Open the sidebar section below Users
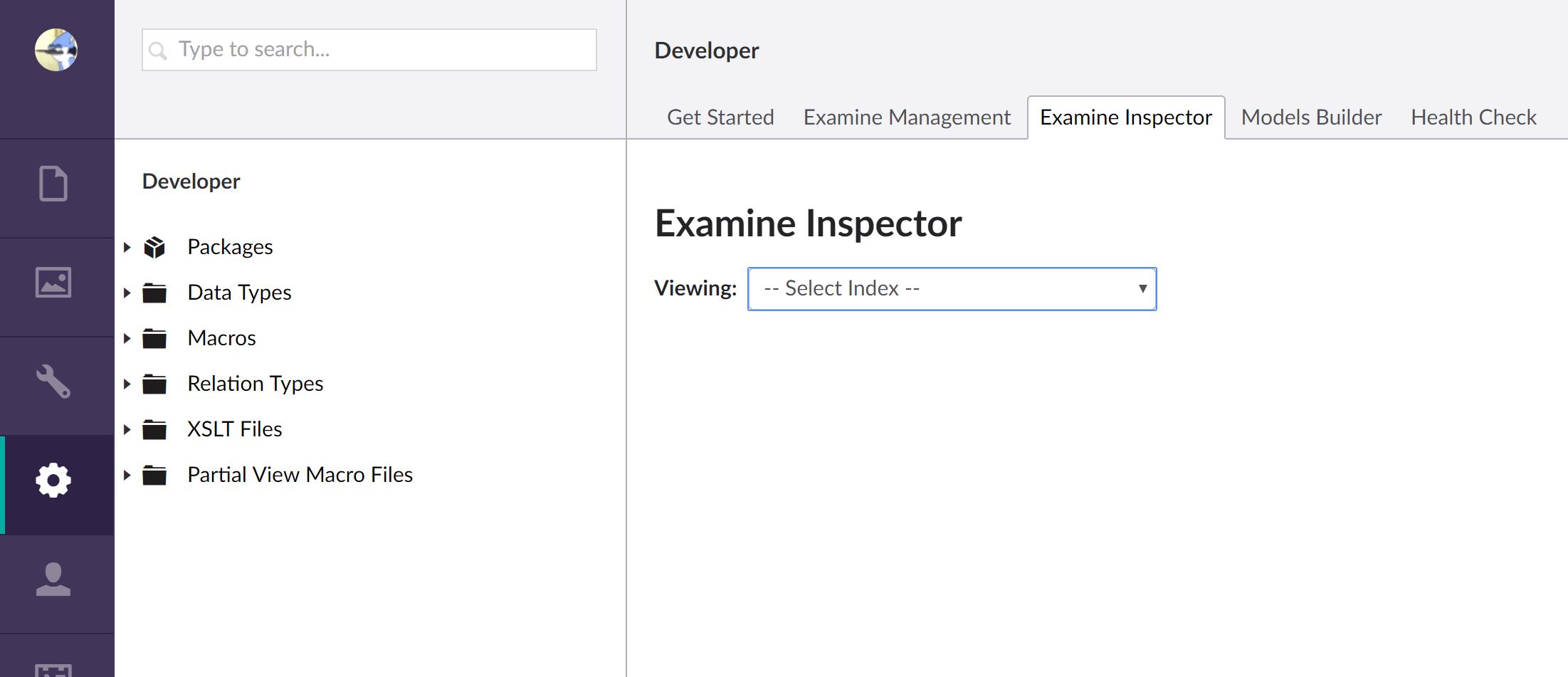Screen dimensions: 1568x677 coord(53,669)
